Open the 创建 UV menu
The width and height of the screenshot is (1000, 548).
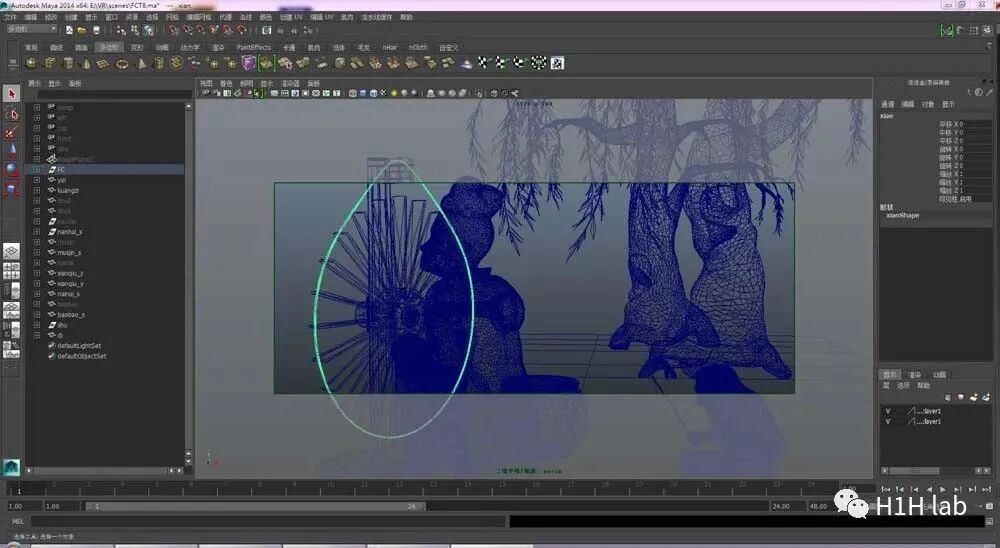291,17
